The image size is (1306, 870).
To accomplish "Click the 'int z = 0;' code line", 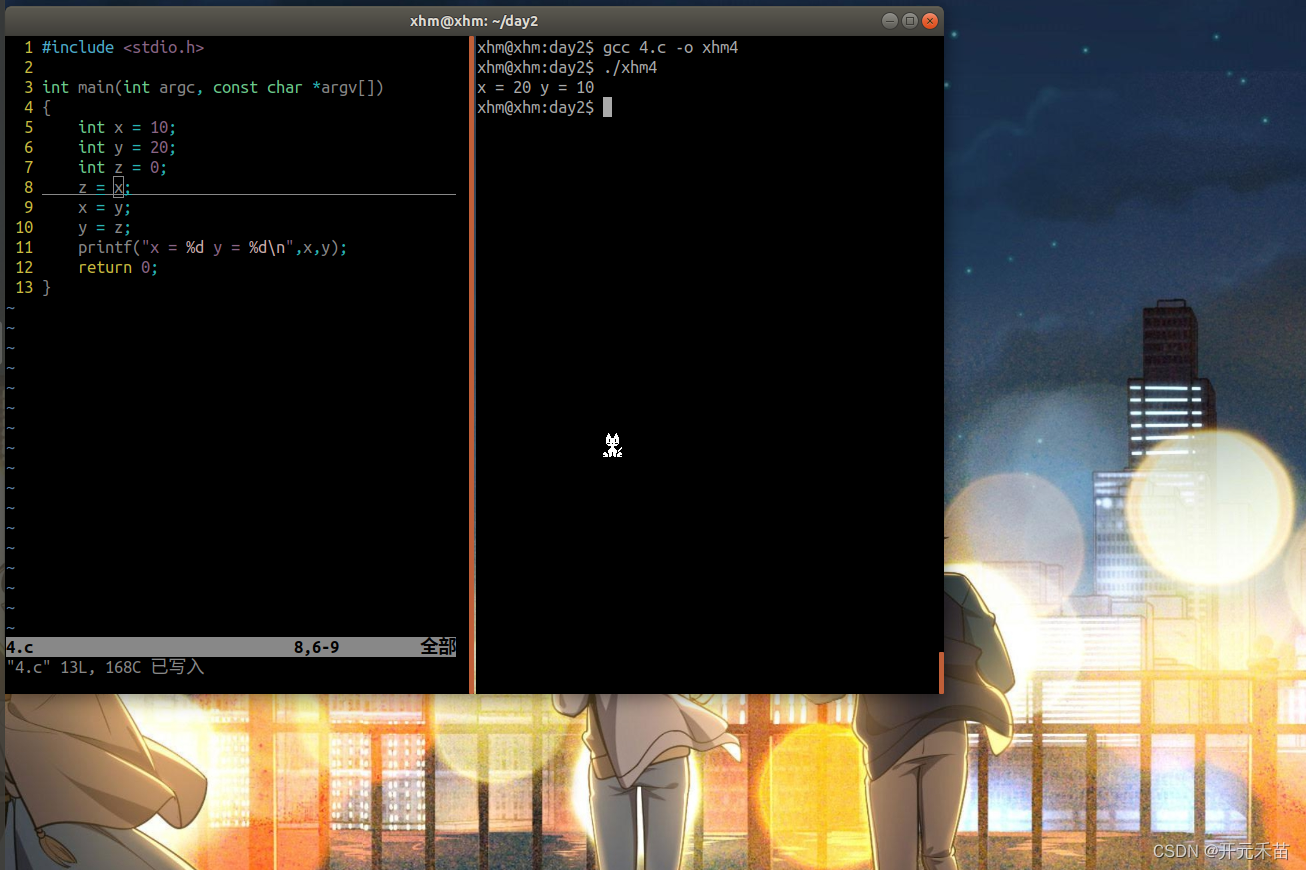I will coord(123,167).
